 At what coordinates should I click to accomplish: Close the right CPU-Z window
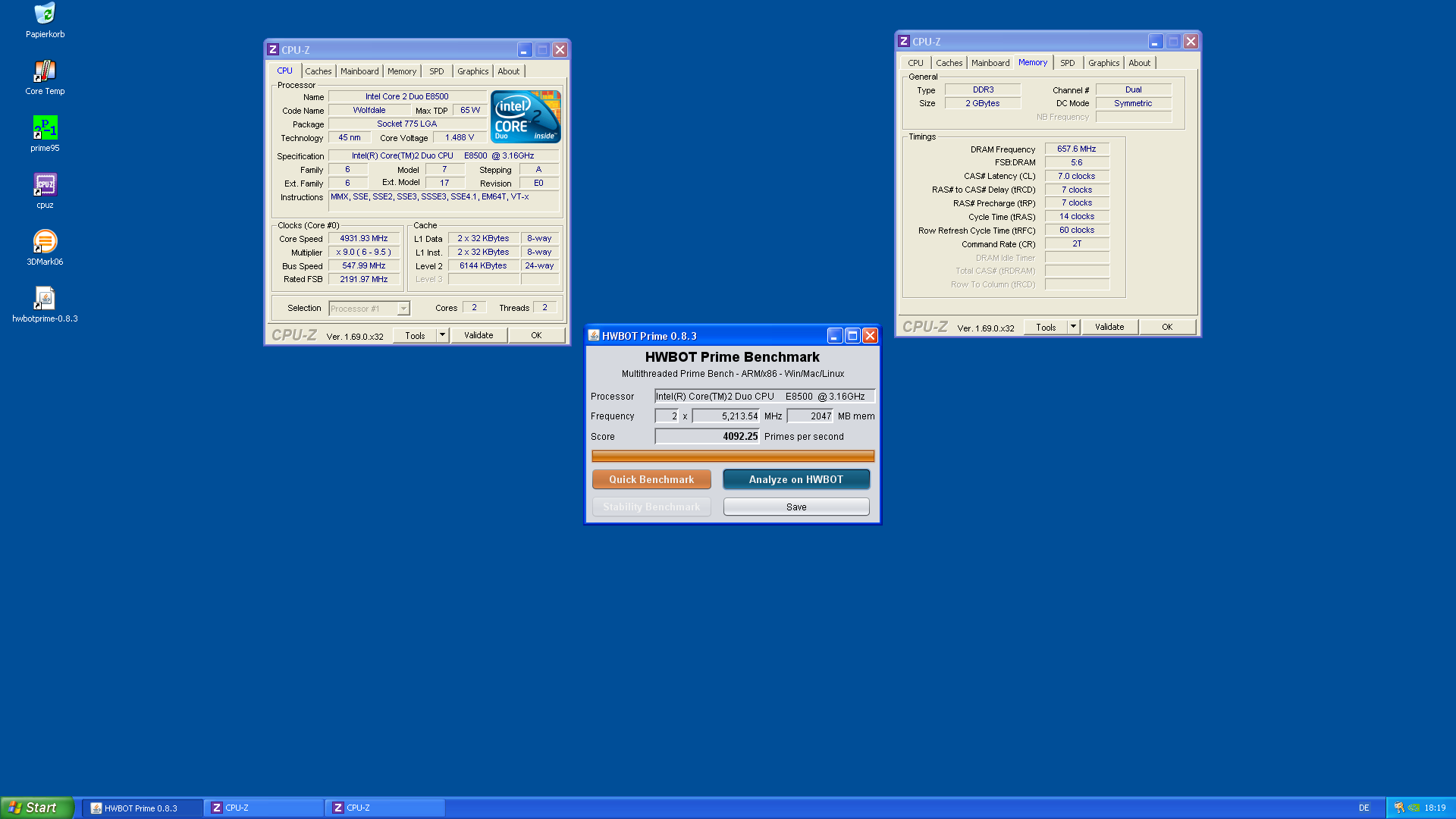click(x=1191, y=42)
